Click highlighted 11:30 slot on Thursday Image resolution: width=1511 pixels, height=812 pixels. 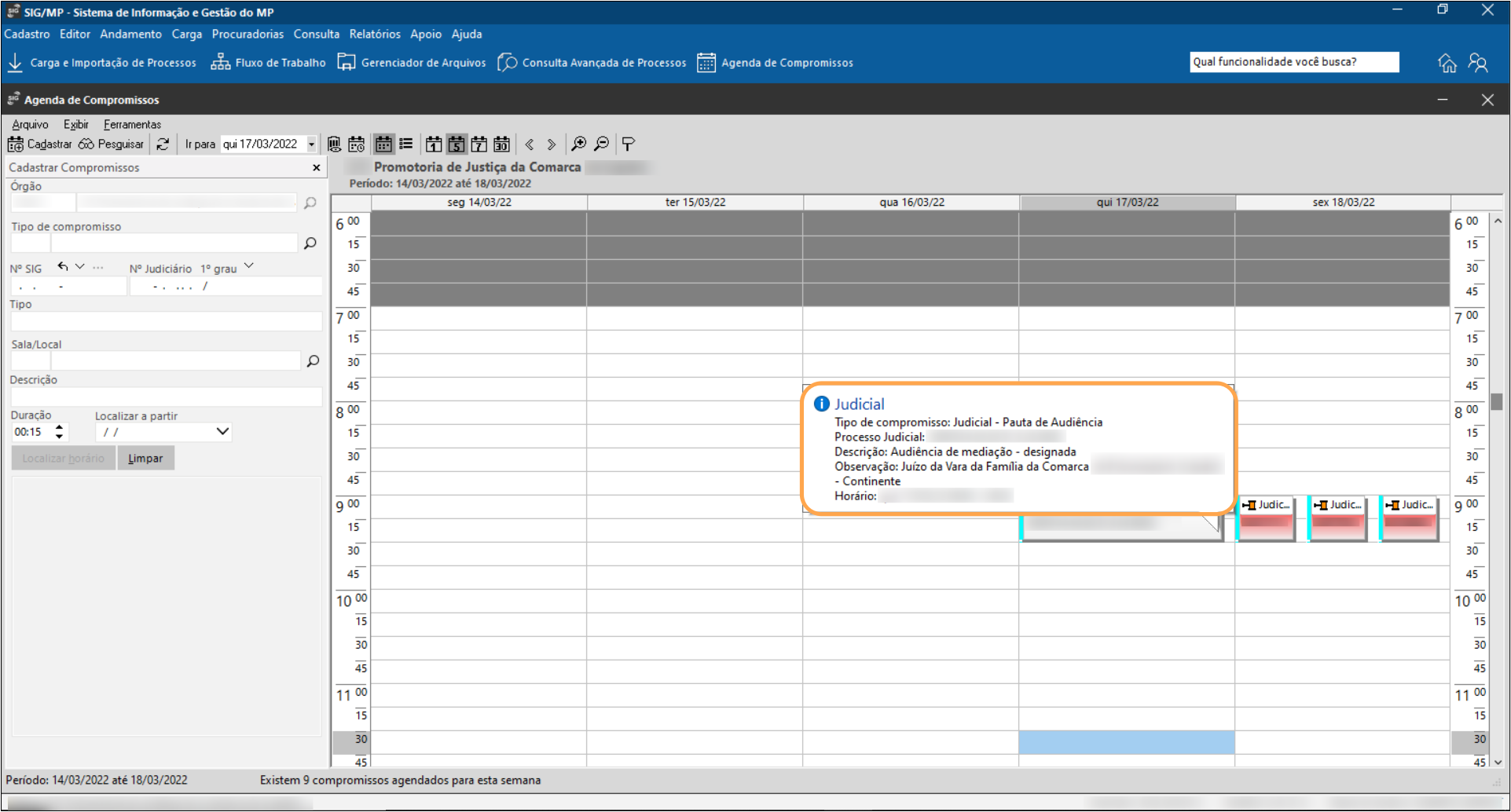click(1127, 742)
